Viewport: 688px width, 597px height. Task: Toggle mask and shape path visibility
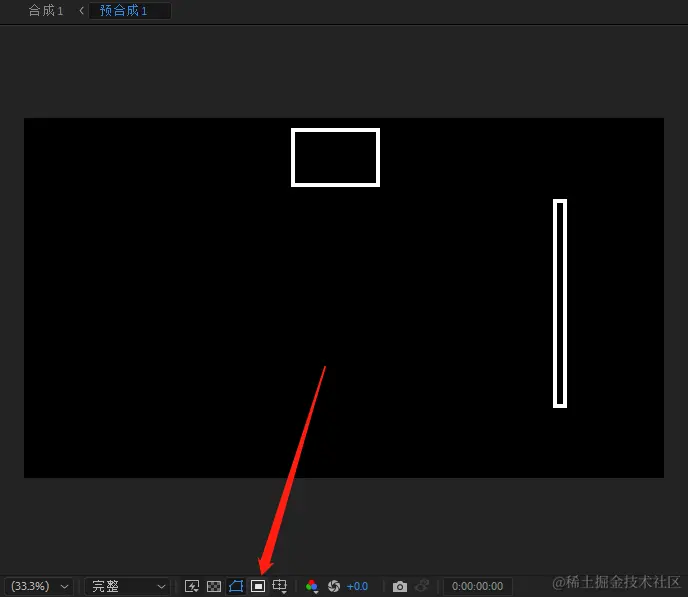(236, 586)
